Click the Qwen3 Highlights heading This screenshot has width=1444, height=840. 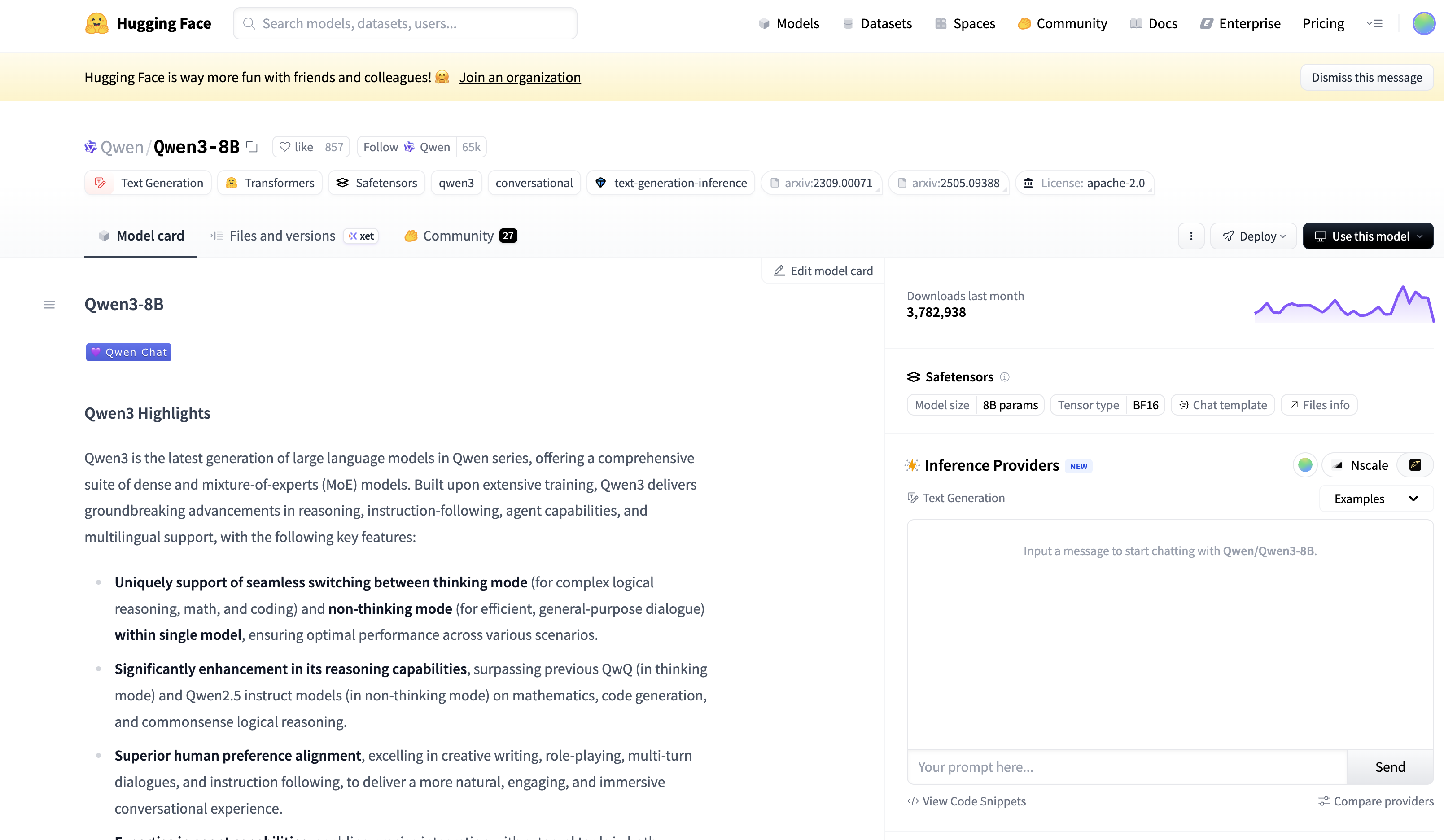pyautogui.click(x=147, y=413)
